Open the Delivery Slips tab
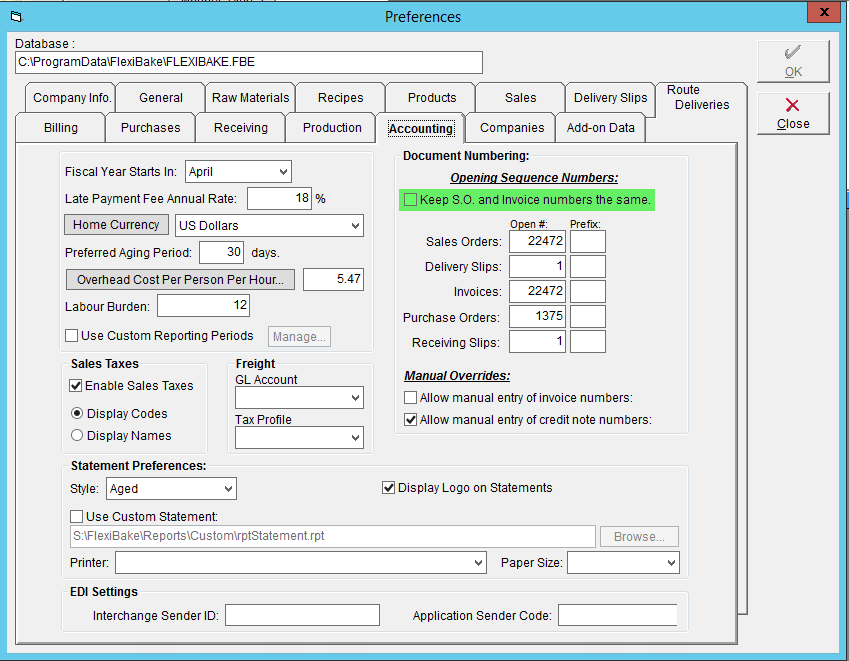849x661 pixels. point(610,98)
